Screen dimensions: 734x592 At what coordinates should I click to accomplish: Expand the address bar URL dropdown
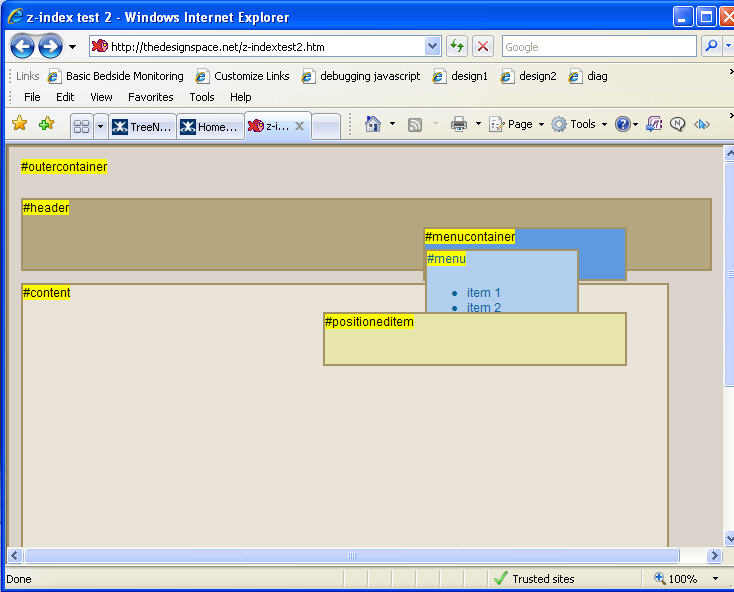(x=432, y=46)
